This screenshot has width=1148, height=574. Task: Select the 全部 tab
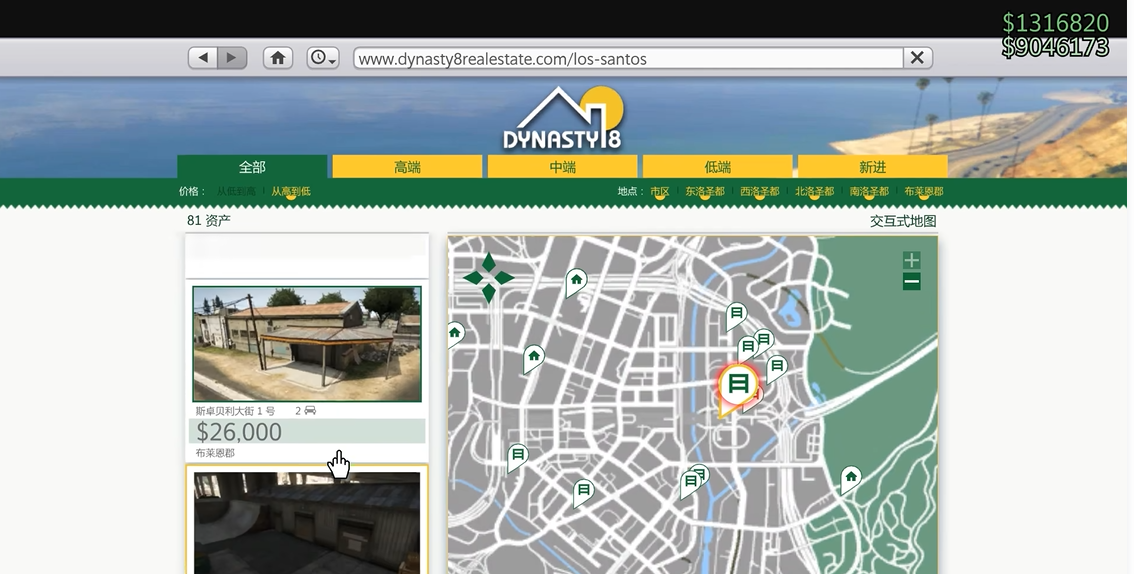pos(252,166)
